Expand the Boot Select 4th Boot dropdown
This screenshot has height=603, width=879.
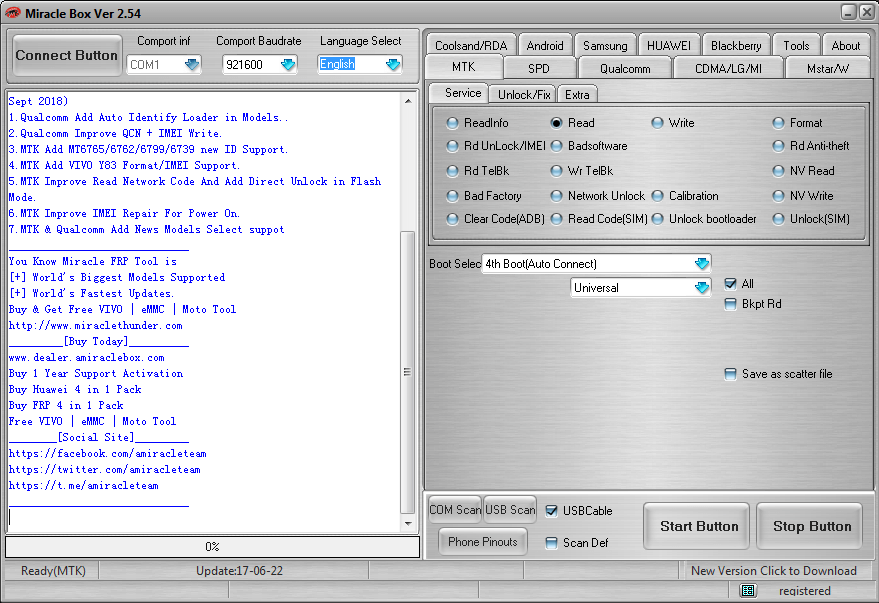click(702, 263)
